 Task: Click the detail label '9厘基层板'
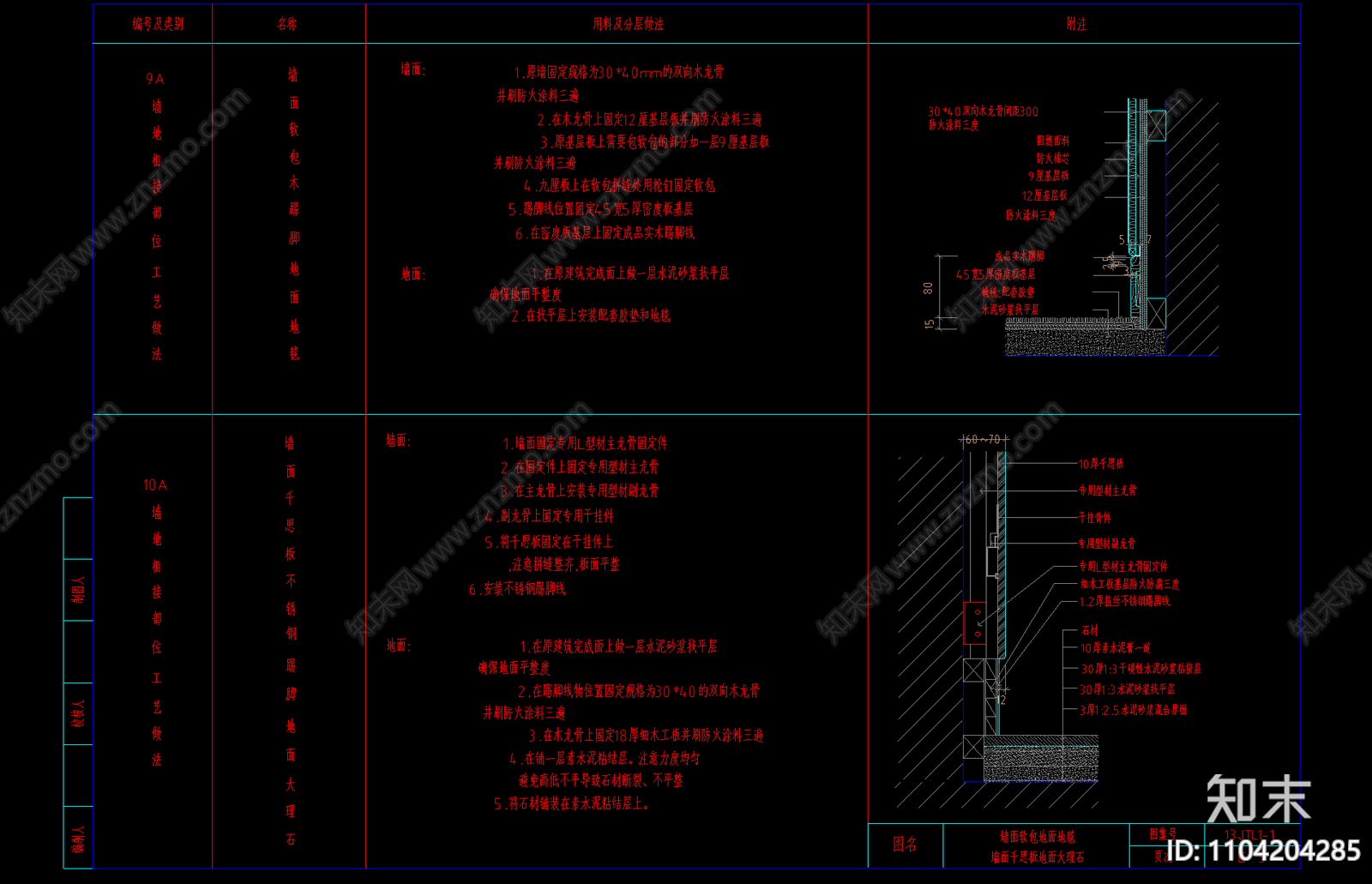[x=1049, y=176]
